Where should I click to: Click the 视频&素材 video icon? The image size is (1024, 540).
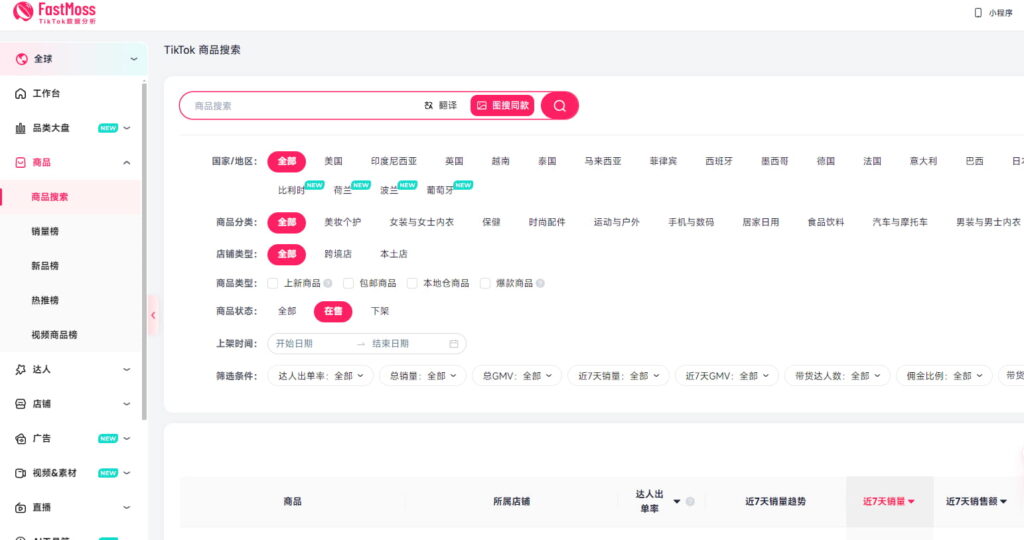pyautogui.click(x=20, y=473)
